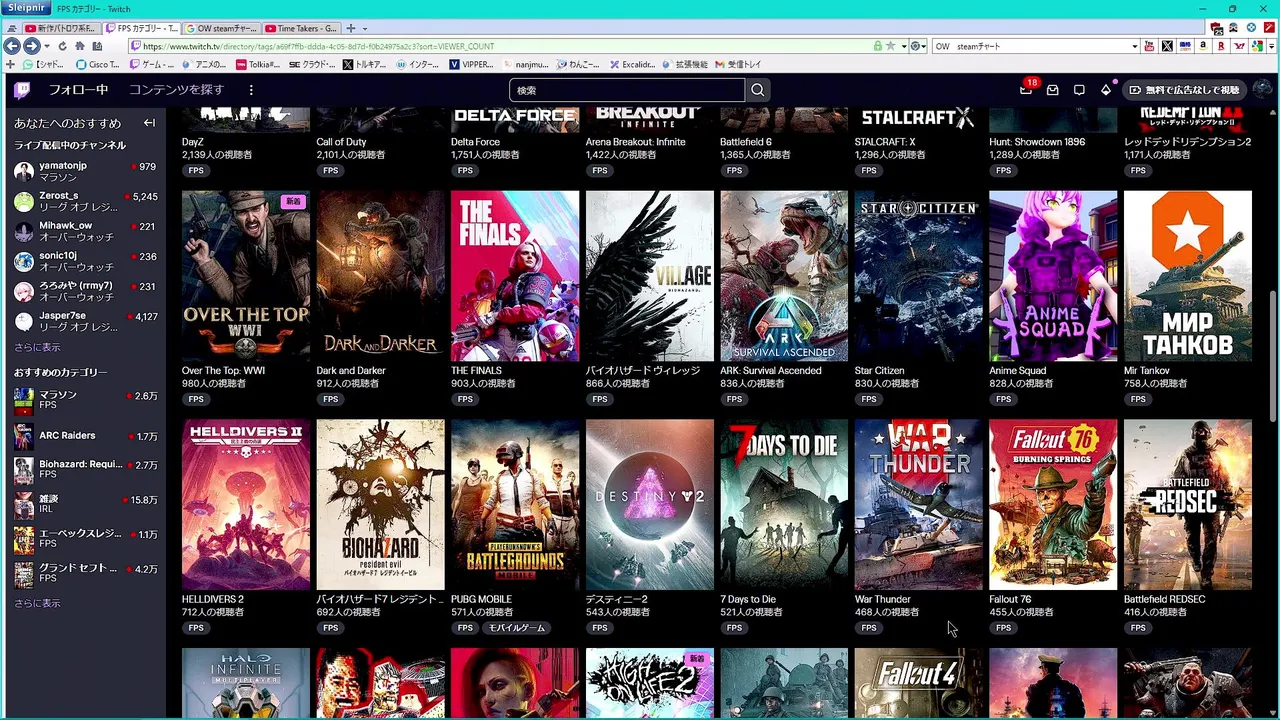Open the user avatar menu

tap(1262, 90)
